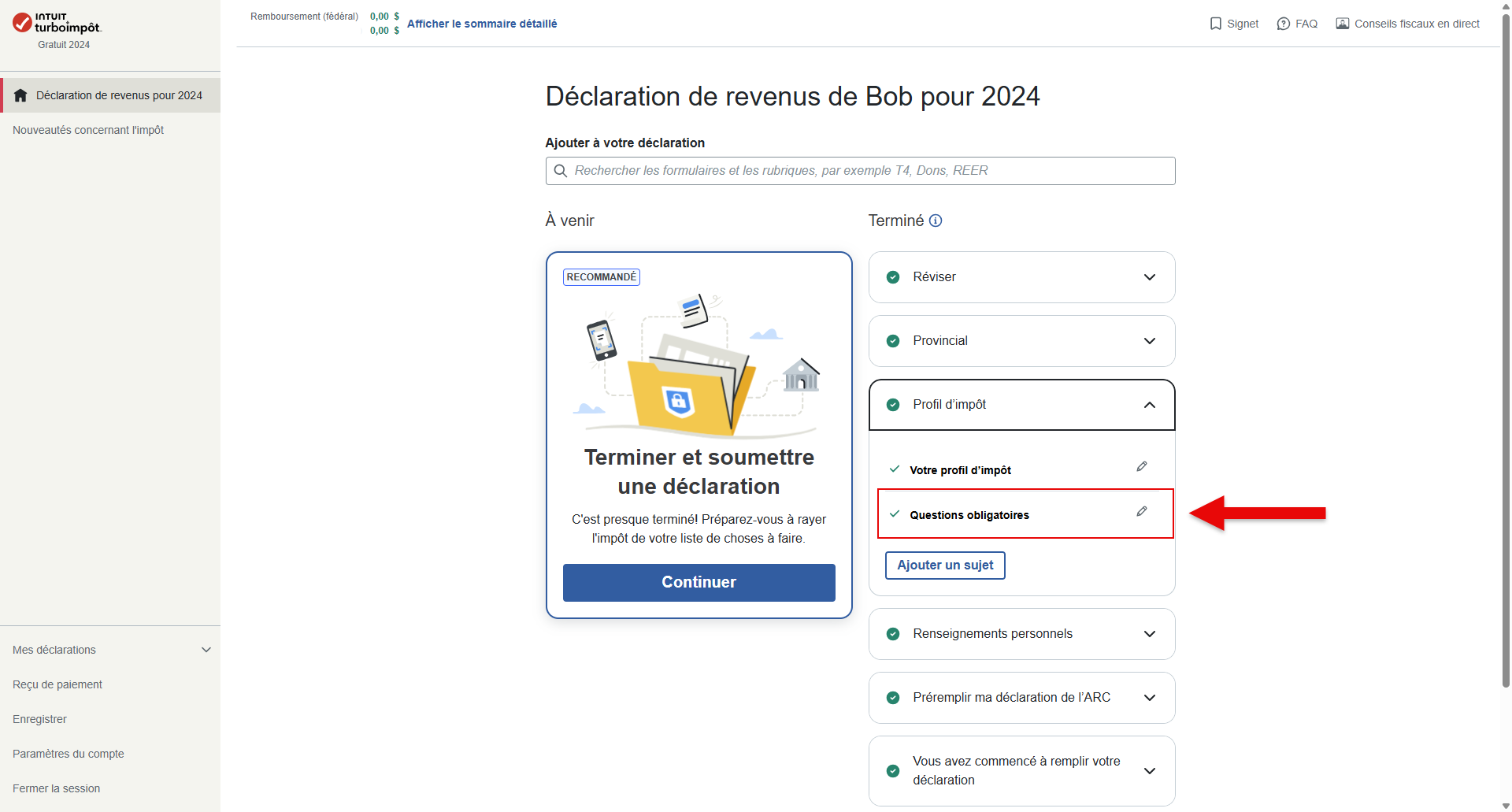The width and height of the screenshot is (1512, 812).
Task: Click the Conseils fiscaux en direct icon
Action: point(1343,24)
